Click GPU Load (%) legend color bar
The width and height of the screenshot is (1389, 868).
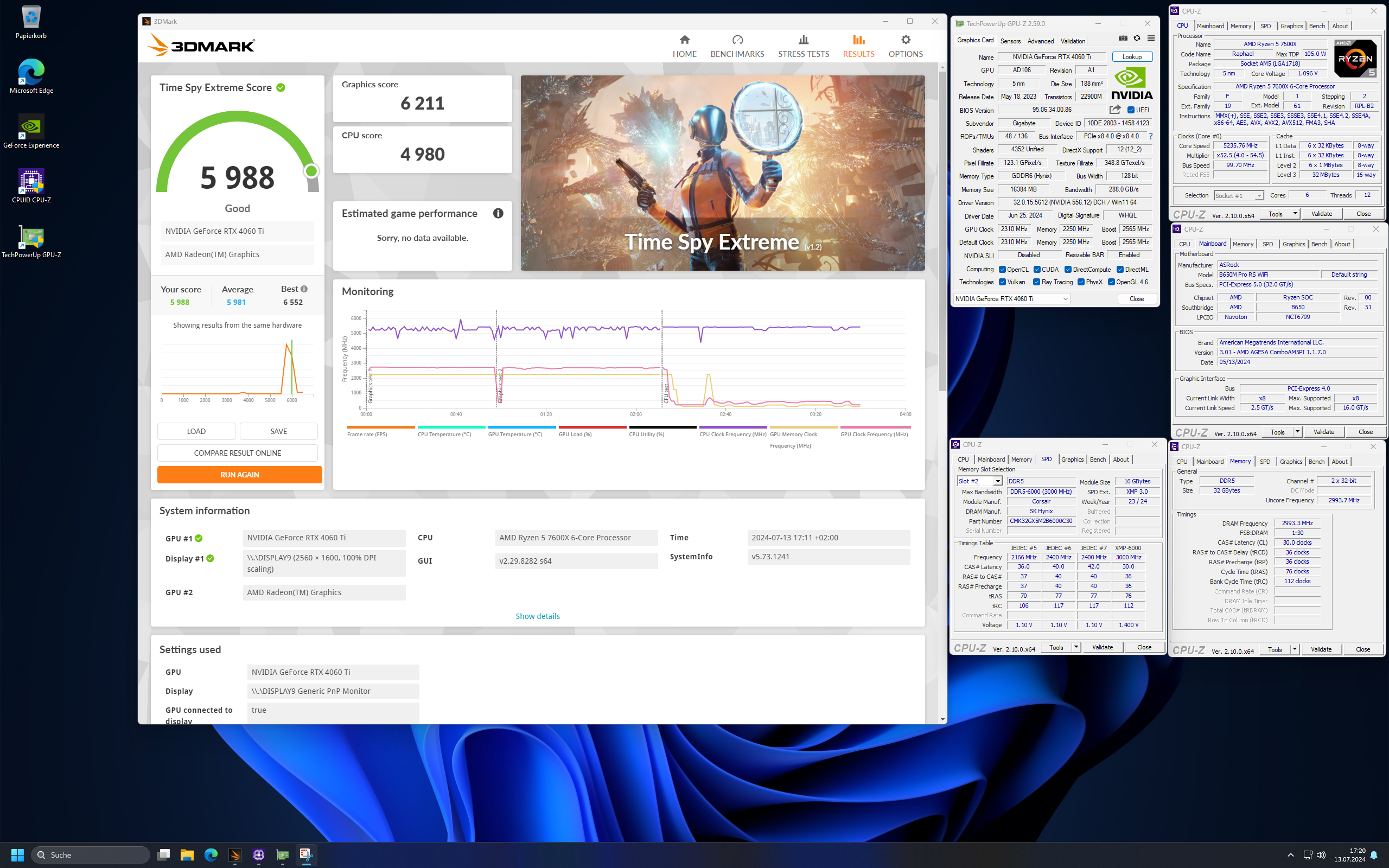(x=592, y=427)
